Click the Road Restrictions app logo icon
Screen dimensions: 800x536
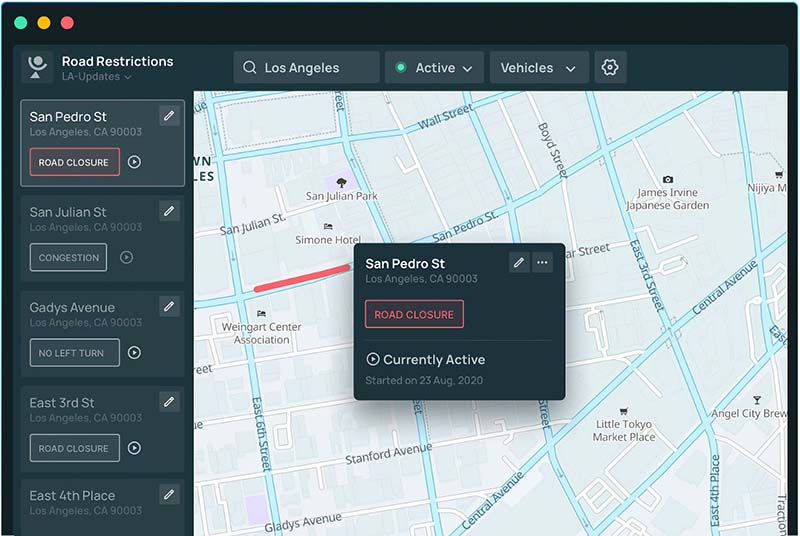pyautogui.click(x=37, y=67)
